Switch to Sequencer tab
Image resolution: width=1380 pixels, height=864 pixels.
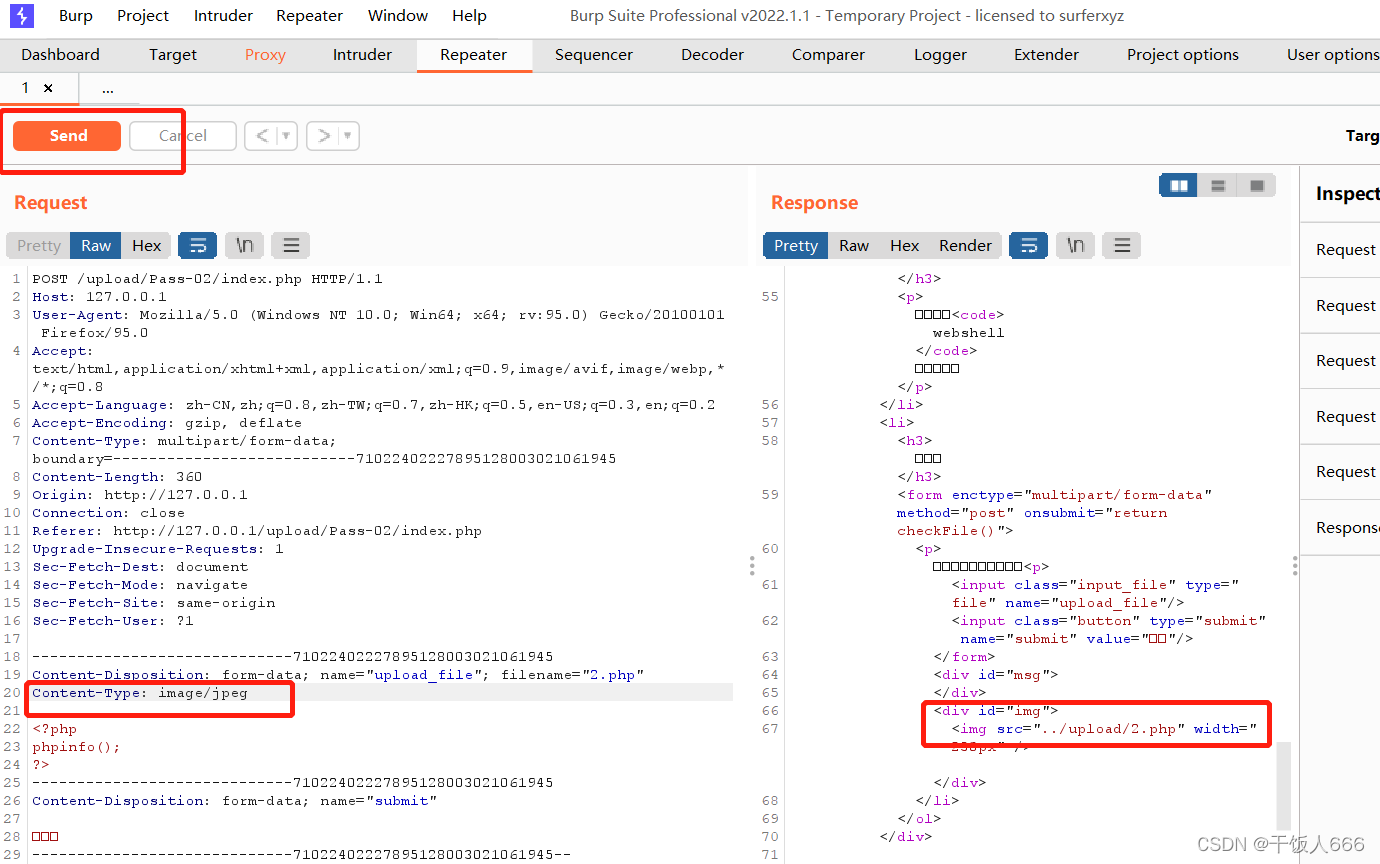pyautogui.click(x=594, y=54)
